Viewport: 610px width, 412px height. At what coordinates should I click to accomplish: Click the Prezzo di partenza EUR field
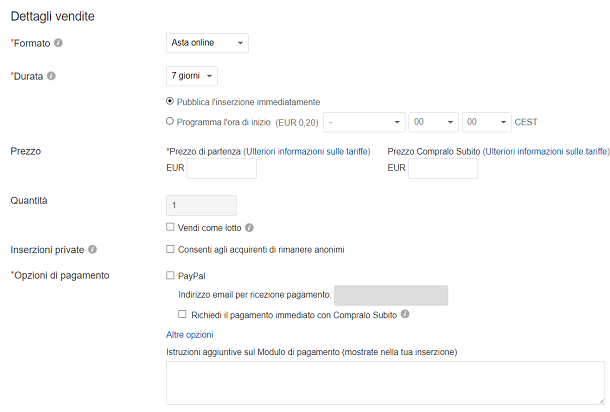click(221, 168)
